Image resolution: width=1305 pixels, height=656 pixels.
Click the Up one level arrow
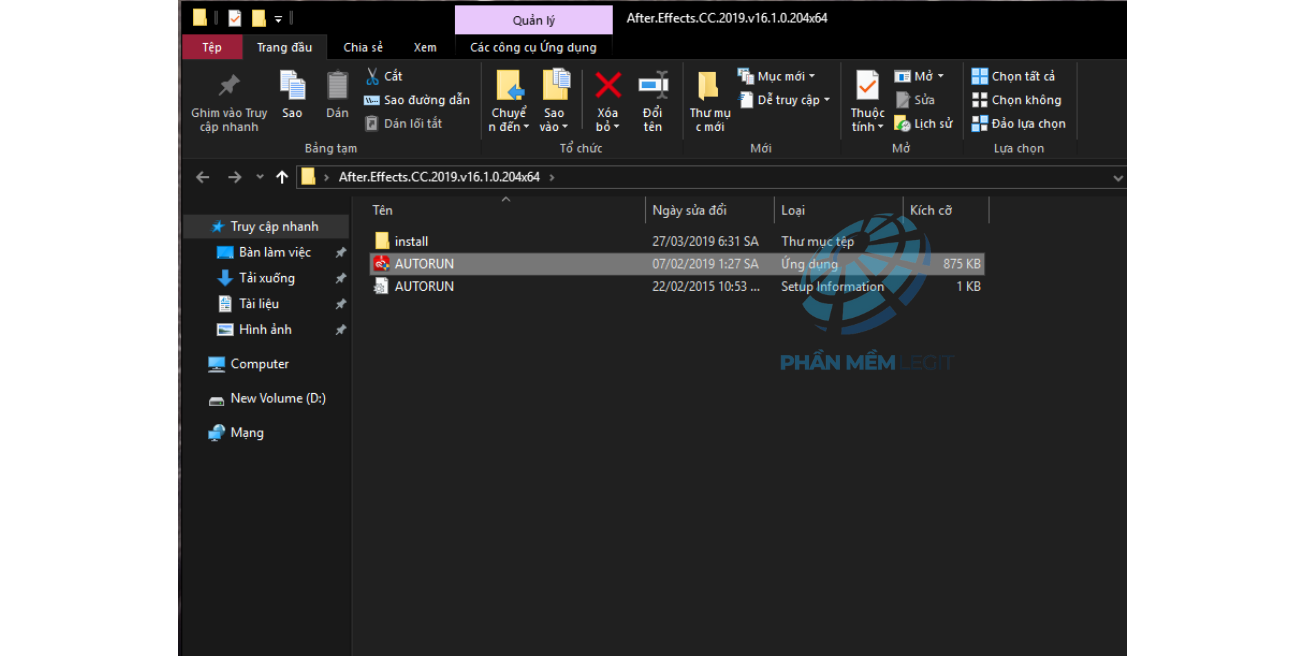pyautogui.click(x=282, y=177)
